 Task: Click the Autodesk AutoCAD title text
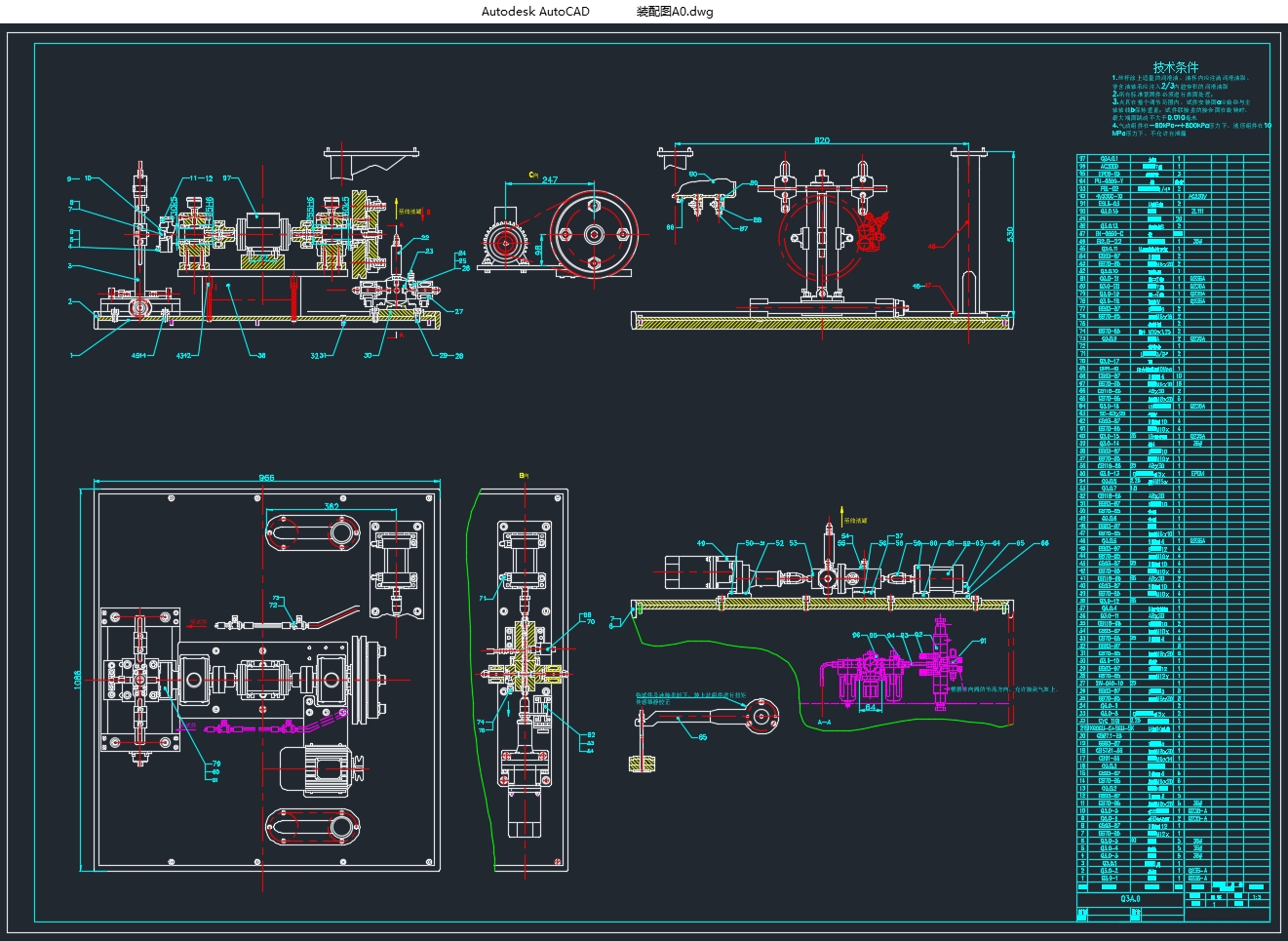click(x=535, y=12)
